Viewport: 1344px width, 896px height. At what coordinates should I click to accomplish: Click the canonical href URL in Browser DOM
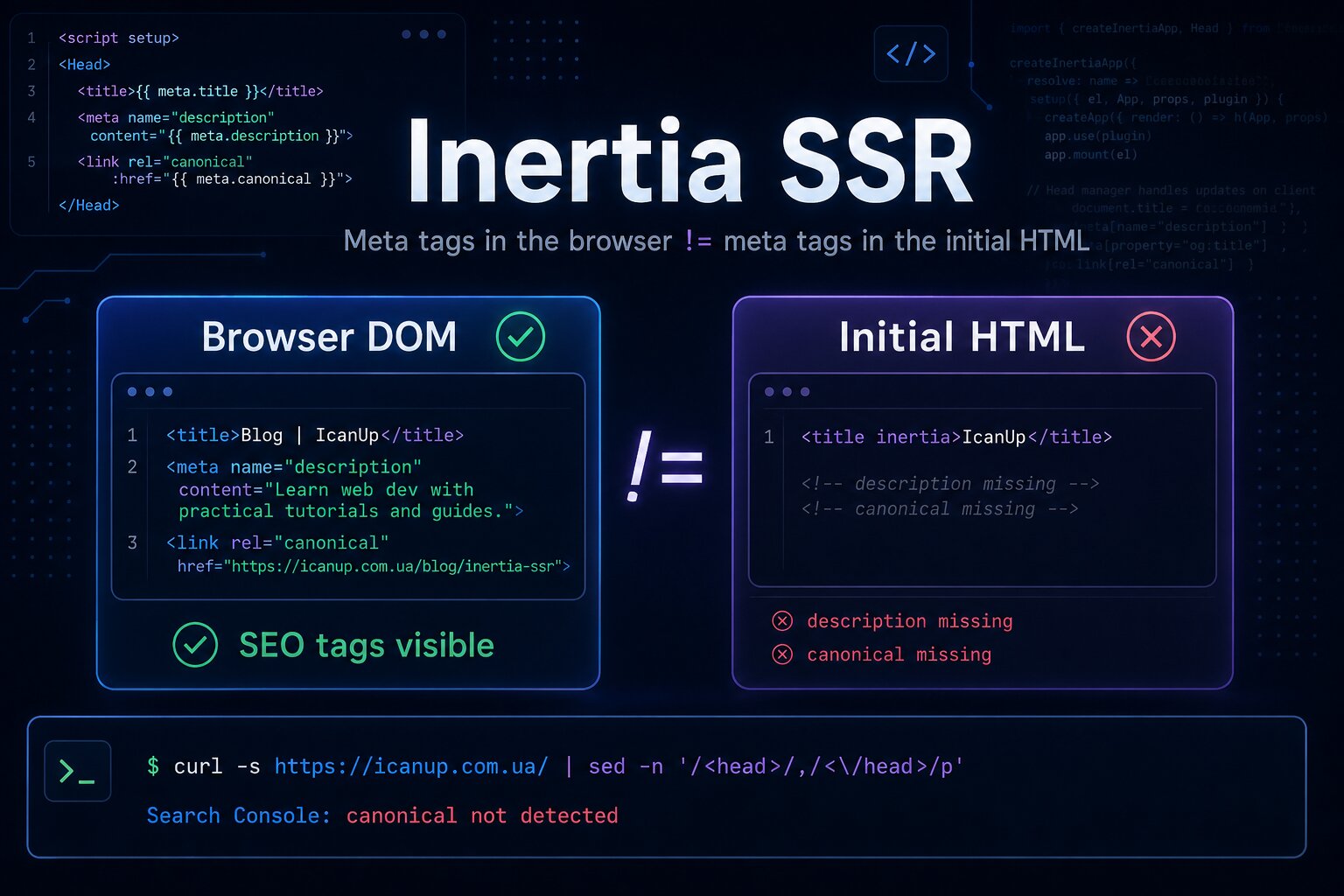395,566
